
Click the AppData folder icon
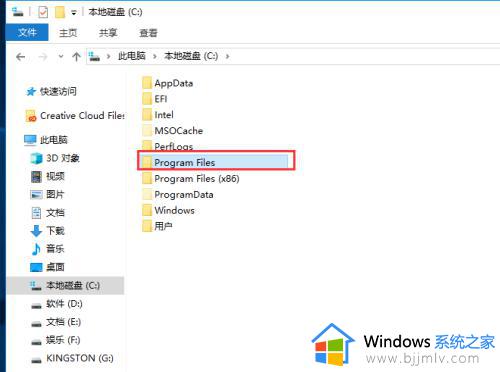[x=147, y=83]
